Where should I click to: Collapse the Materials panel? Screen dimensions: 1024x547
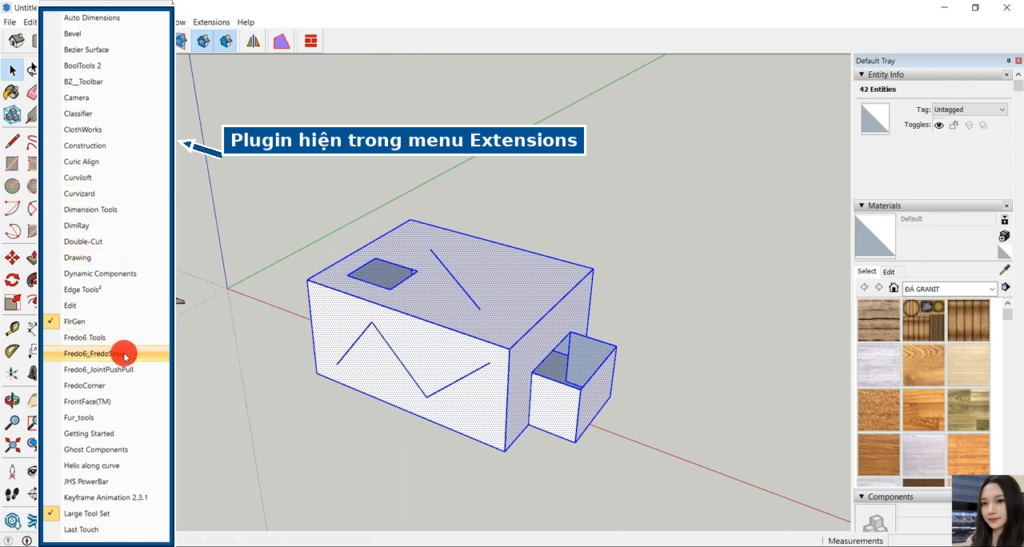point(861,206)
